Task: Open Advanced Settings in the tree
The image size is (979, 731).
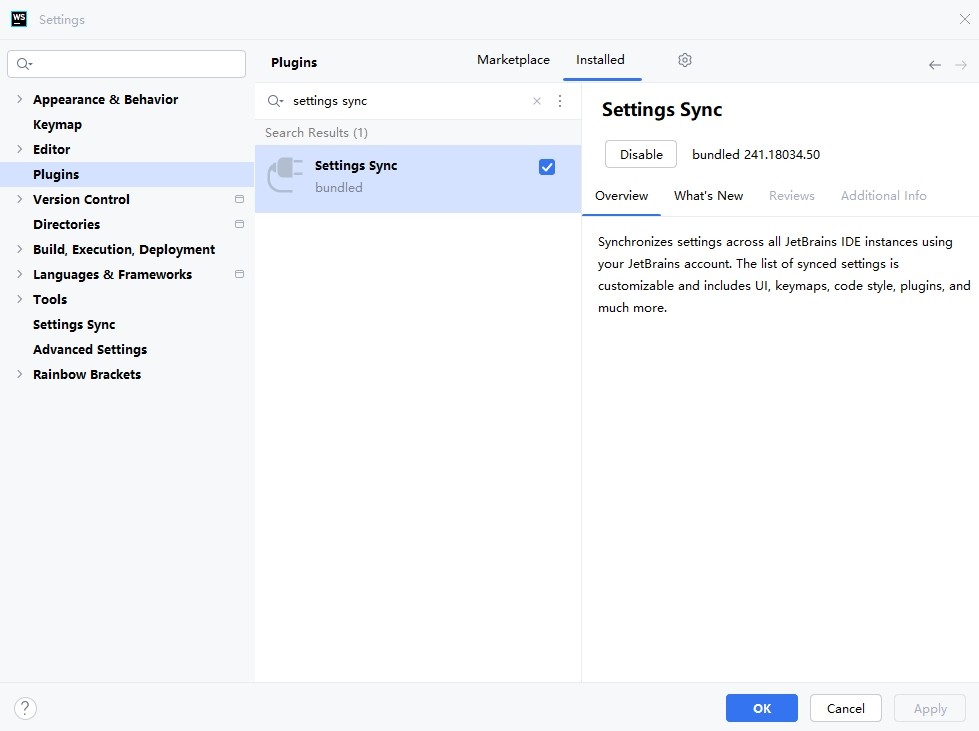Action: 90,349
